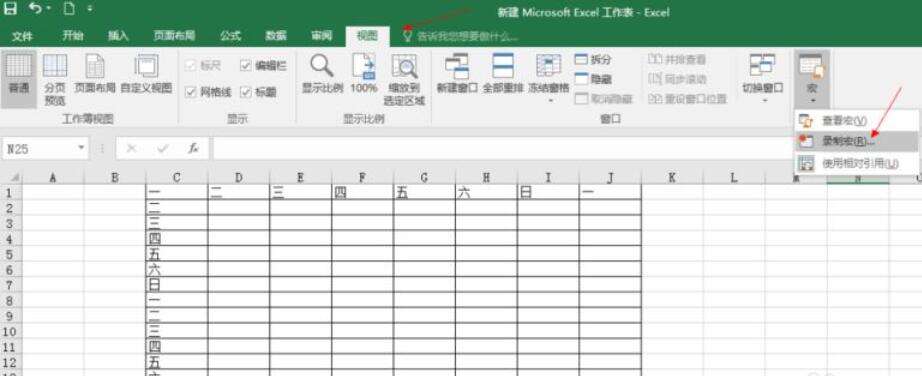The image size is (922, 376).
Task: Click 缩放到选定区域 zoom to selection
Action: 404,79
